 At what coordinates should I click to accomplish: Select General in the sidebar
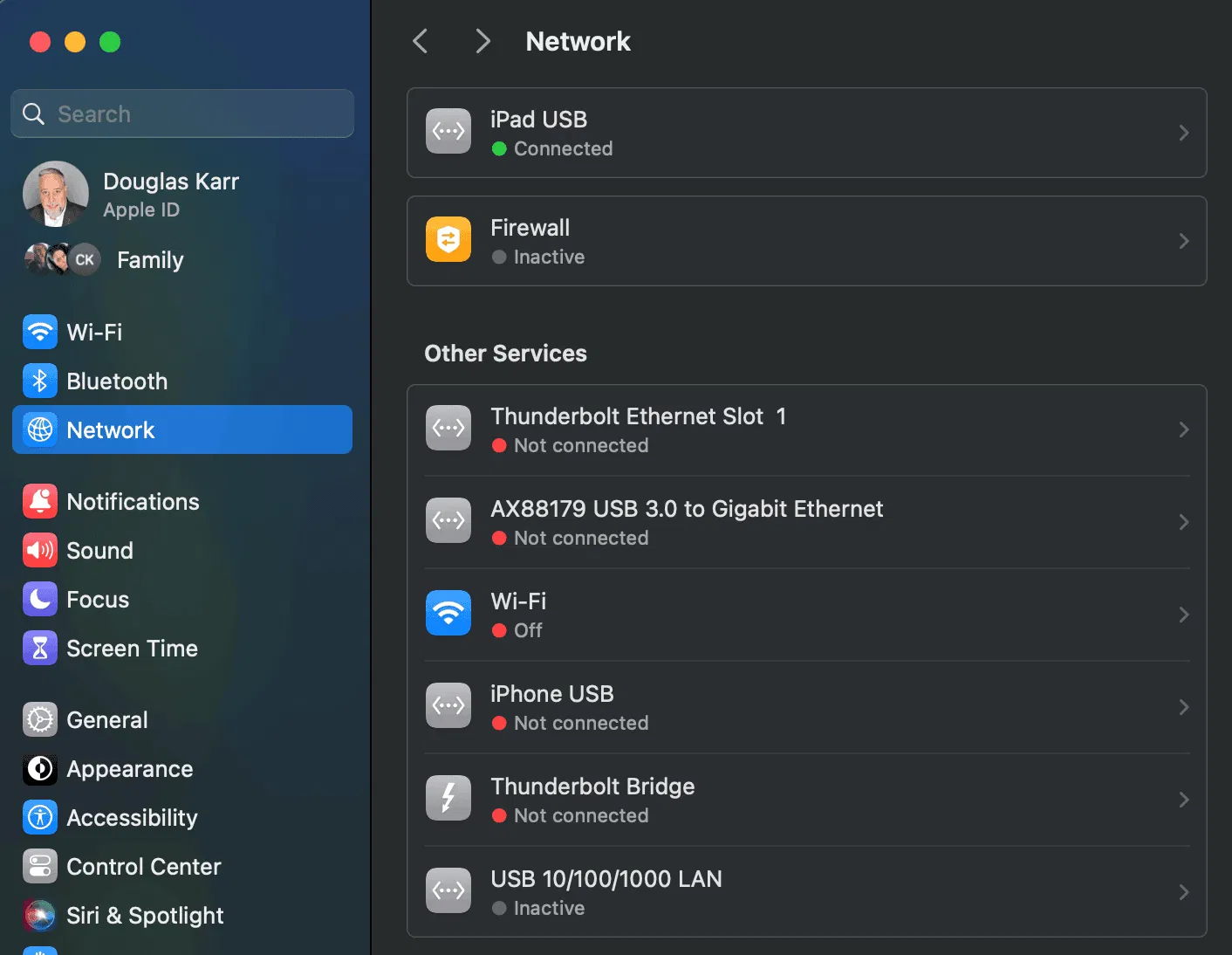(107, 720)
